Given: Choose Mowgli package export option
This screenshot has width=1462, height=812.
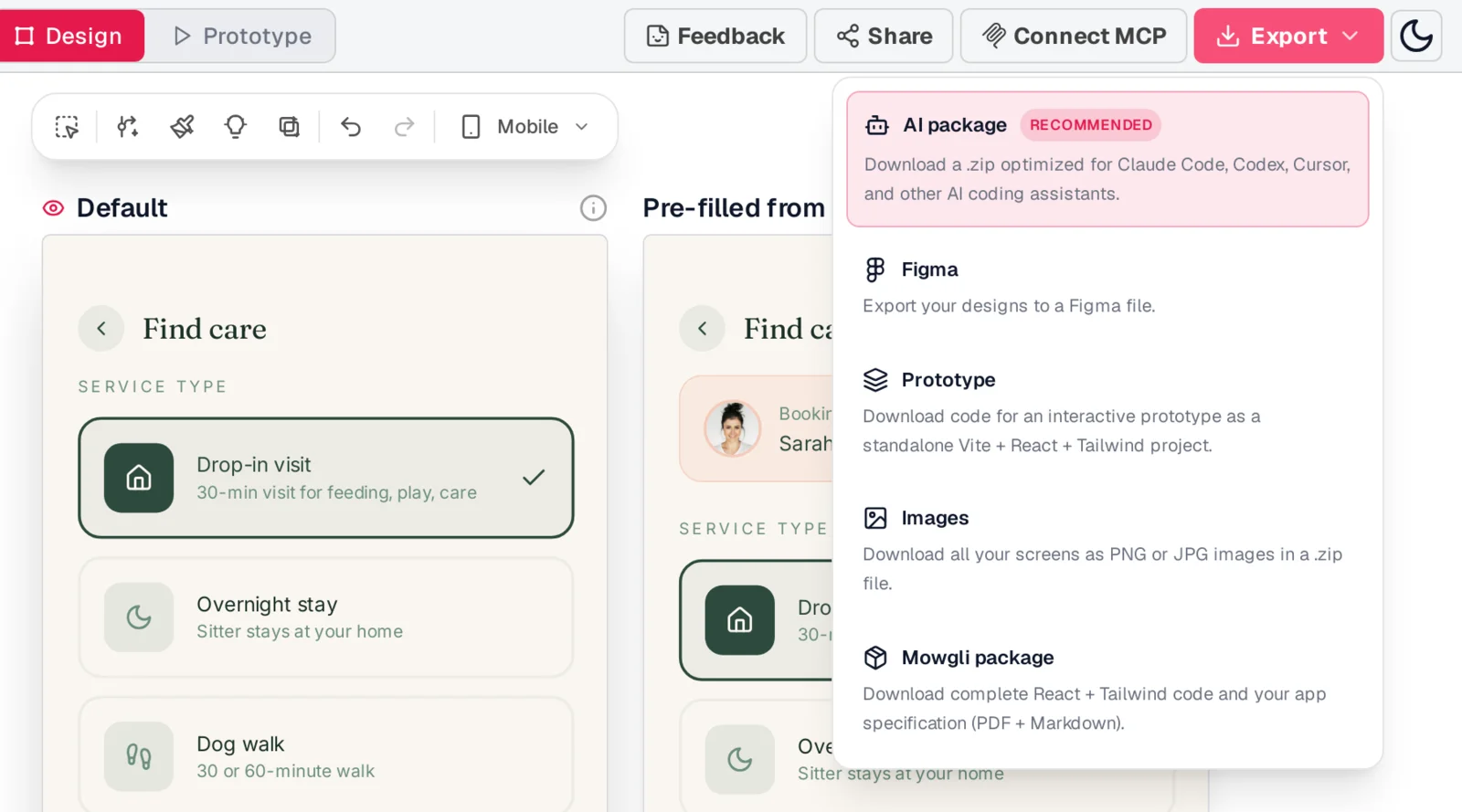Looking at the screenshot, I should point(1107,690).
